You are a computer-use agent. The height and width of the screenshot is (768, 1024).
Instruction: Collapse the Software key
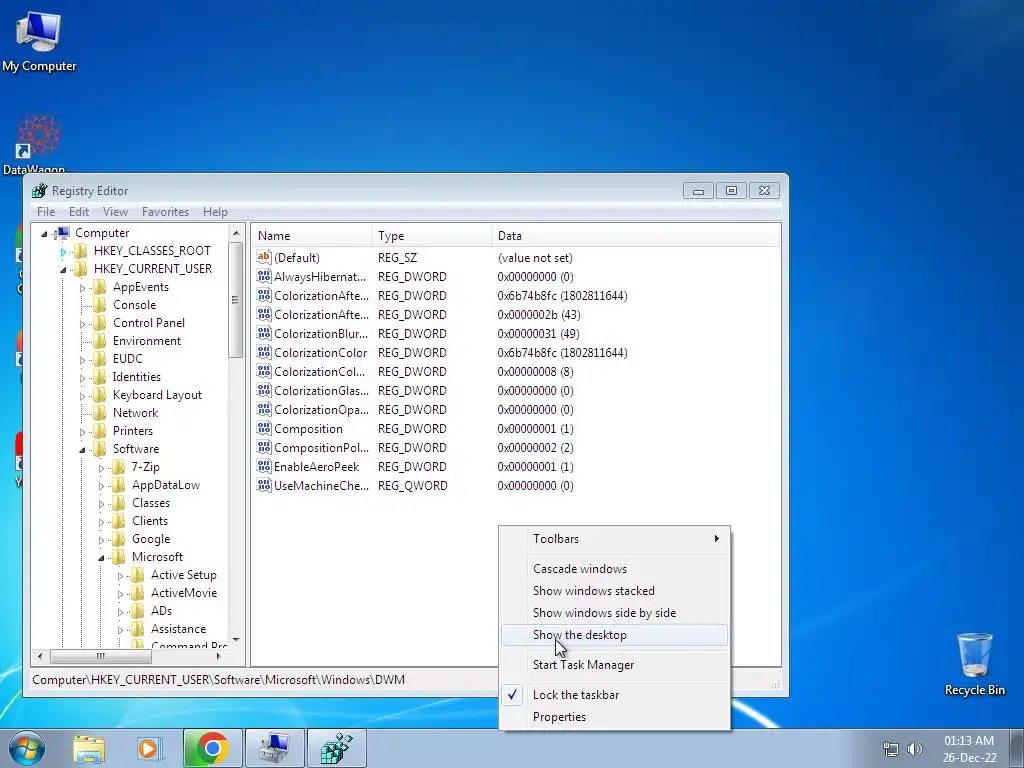82,450
